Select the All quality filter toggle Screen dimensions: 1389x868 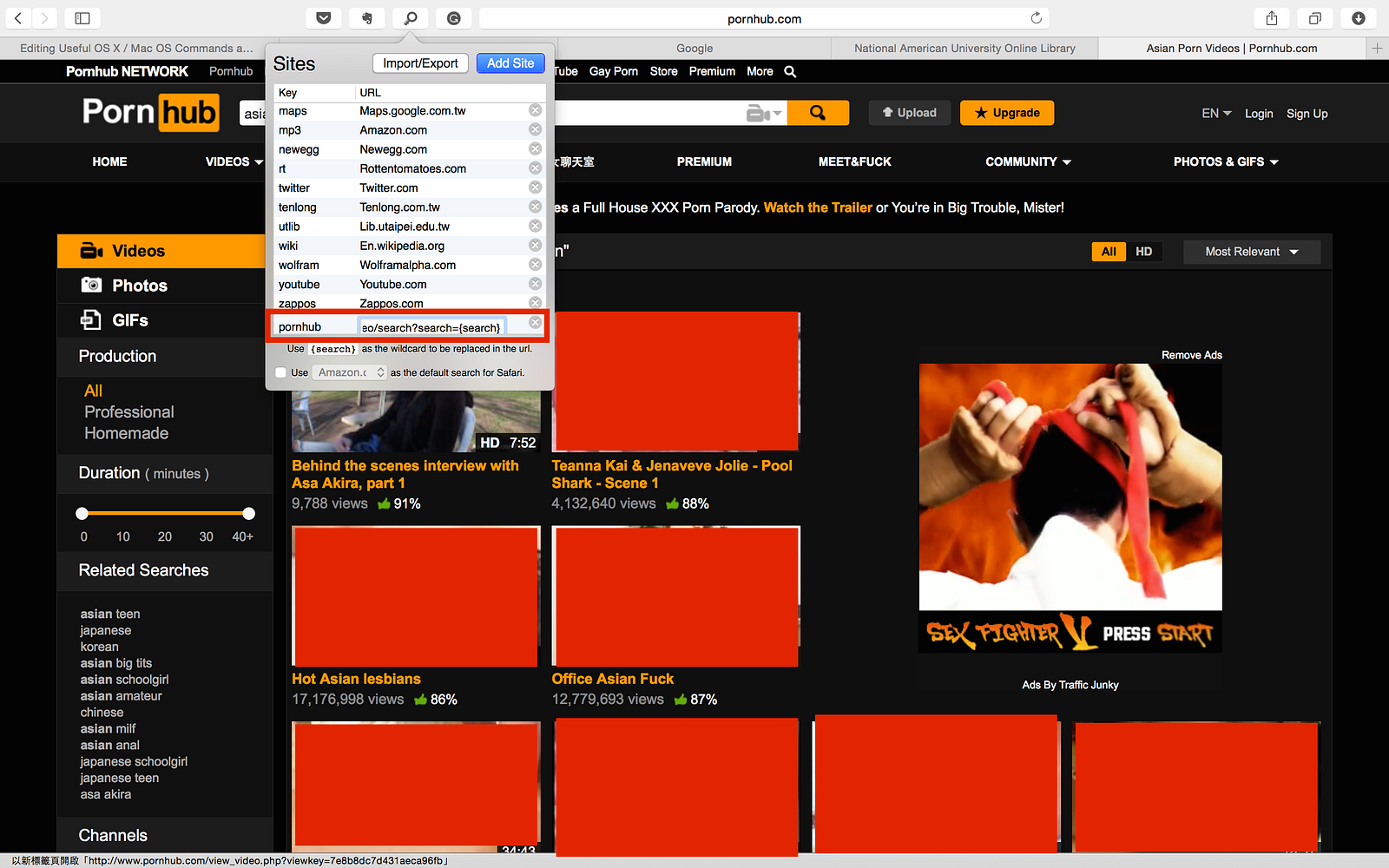coord(1109,252)
